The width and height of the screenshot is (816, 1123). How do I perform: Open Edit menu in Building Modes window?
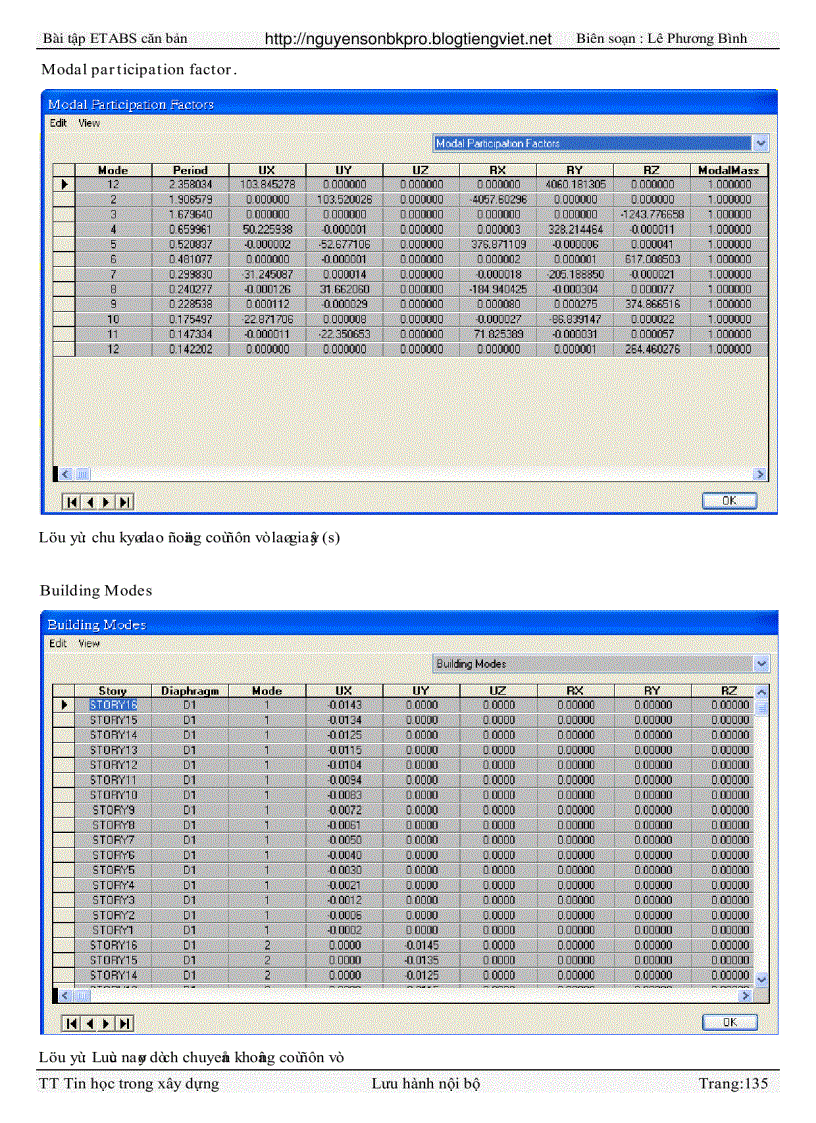pyautogui.click(x=58, y=644)
